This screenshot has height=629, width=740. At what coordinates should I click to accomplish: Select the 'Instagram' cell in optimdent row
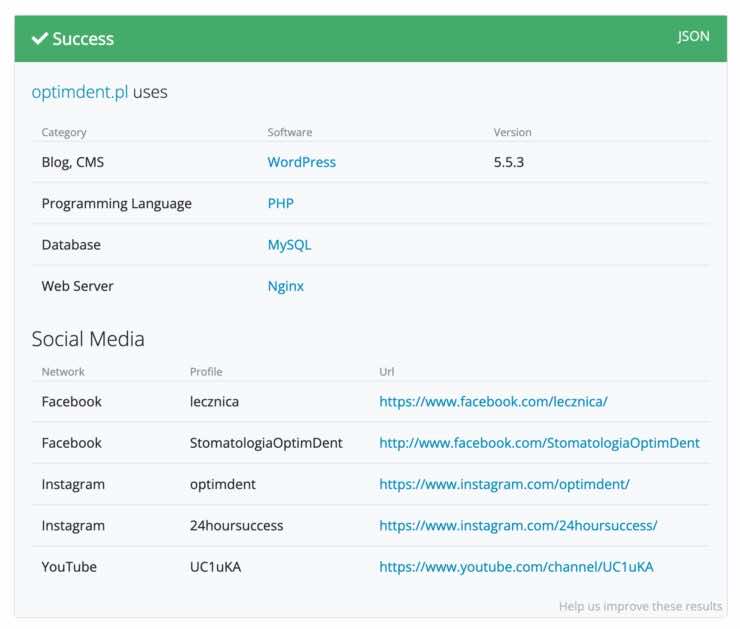(73, 485)
